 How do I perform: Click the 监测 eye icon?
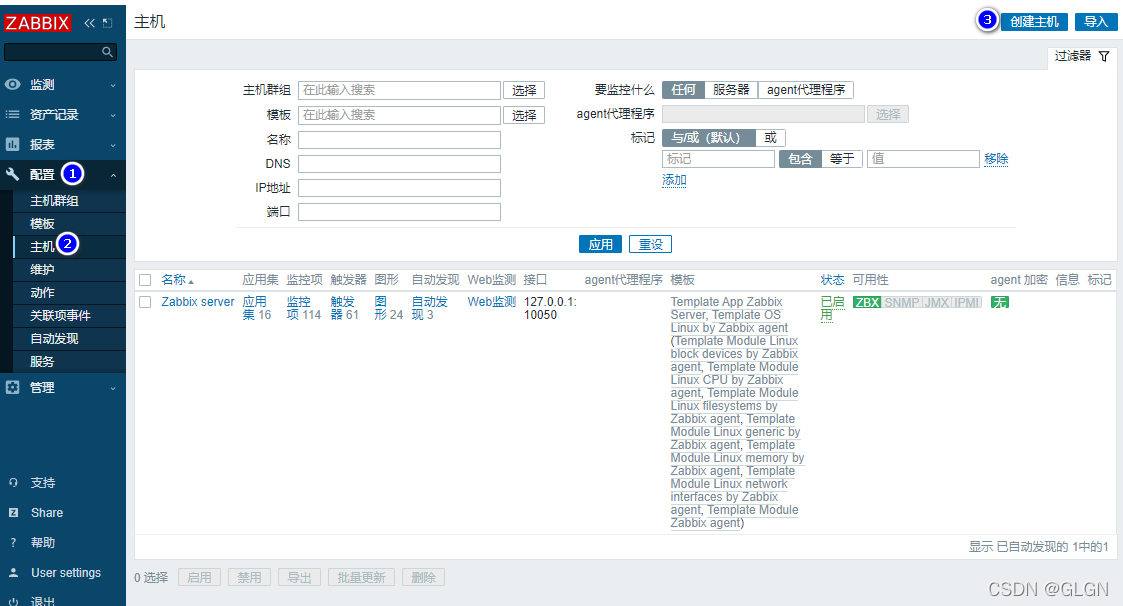click(13, 85)
